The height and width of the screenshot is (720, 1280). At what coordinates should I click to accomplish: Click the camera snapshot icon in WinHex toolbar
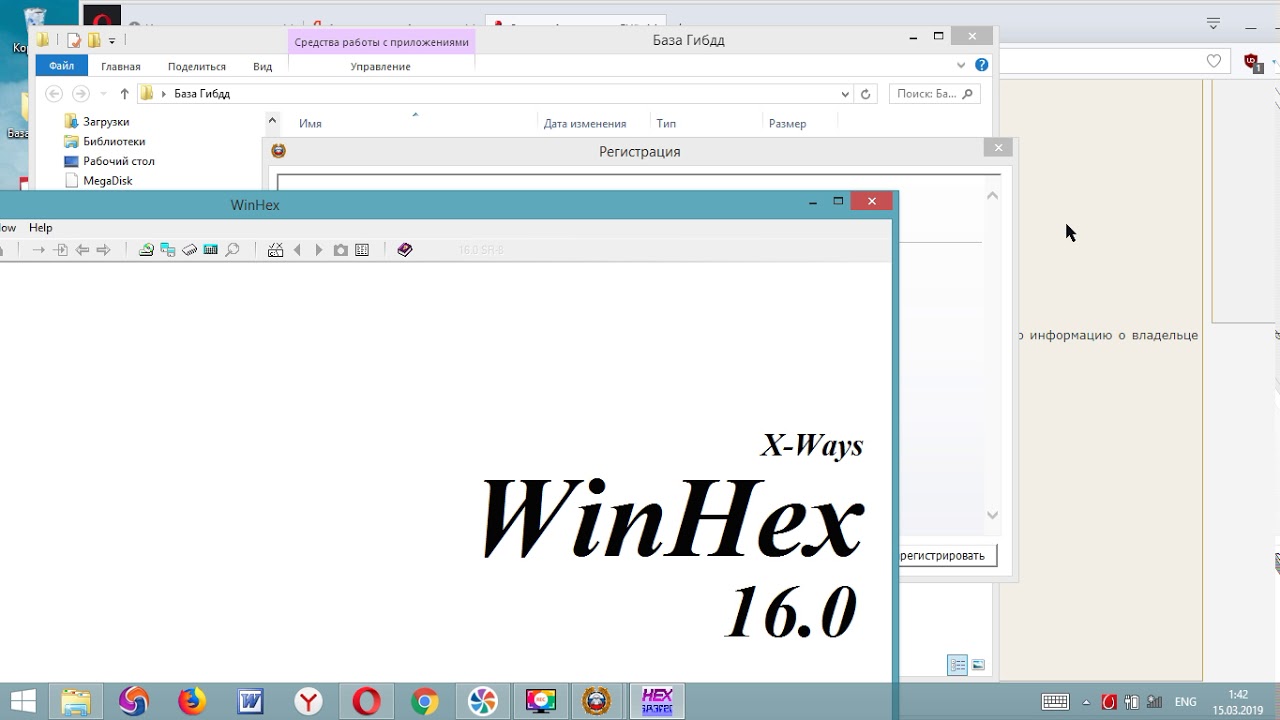[x=341, y=250]
